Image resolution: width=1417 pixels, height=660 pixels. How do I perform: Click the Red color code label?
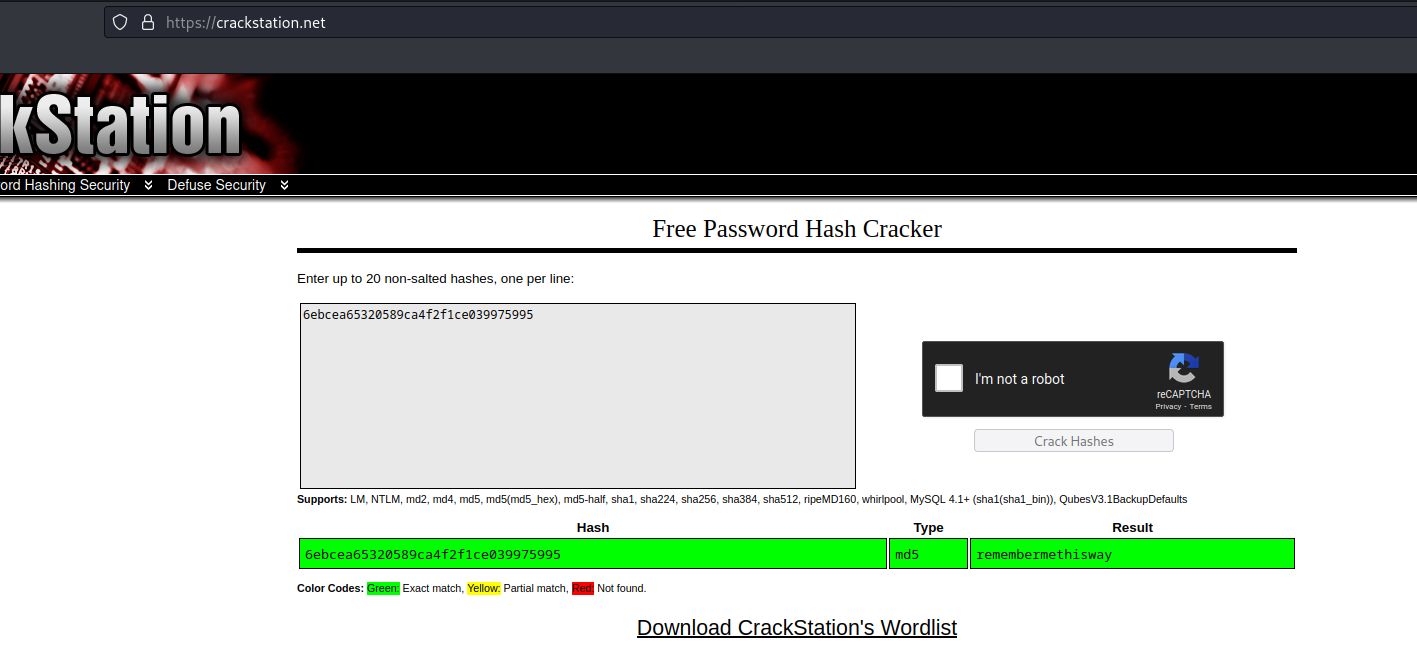coord(583,588)
